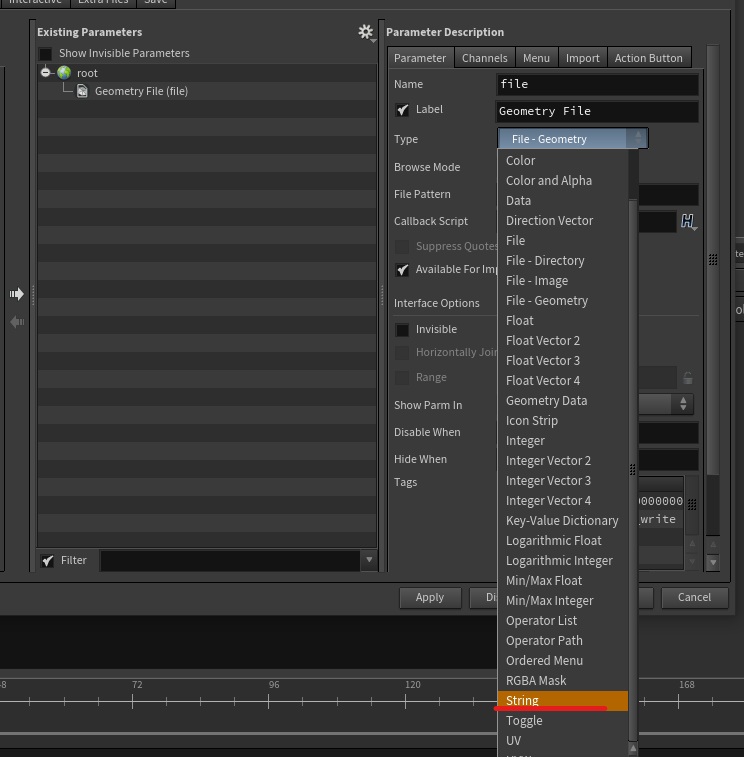Select Logarithmic Float type option
Screen dimensions: 744x757
[563, 541]
